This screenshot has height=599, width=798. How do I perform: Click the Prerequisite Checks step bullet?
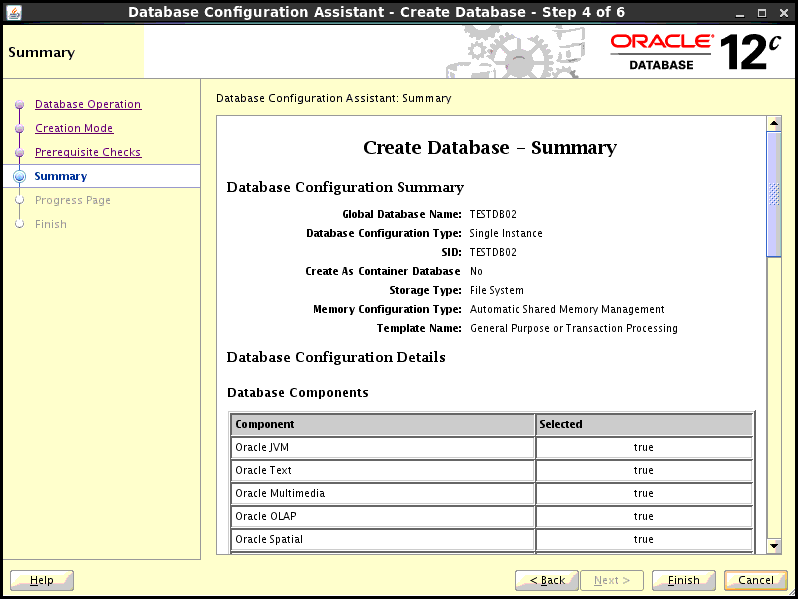tap(19, 152)
